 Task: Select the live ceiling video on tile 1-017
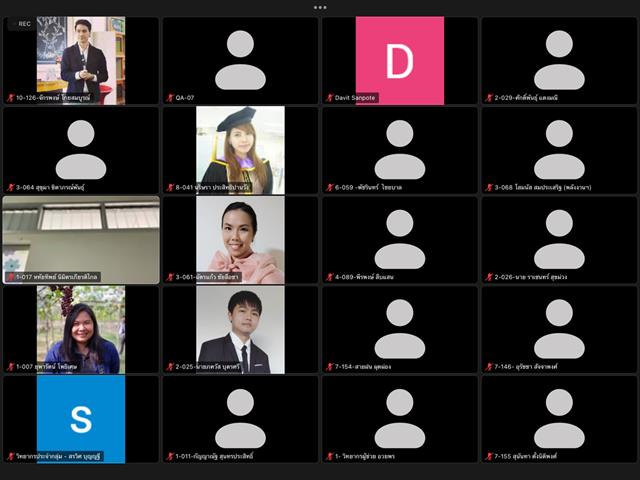pyautogui.click(x=81, y=240)
